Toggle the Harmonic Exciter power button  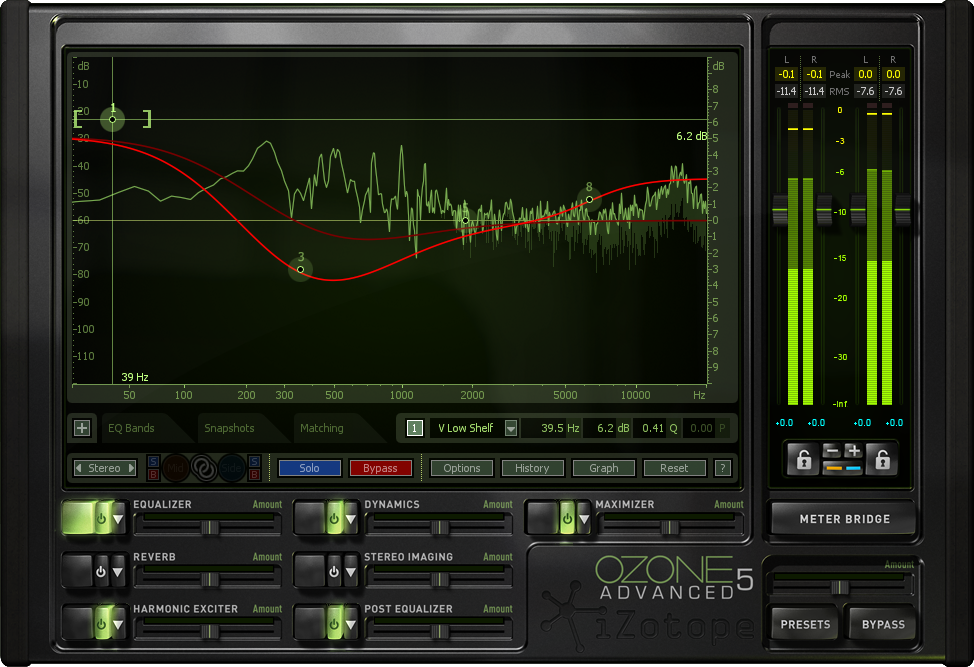pos(101,624)
